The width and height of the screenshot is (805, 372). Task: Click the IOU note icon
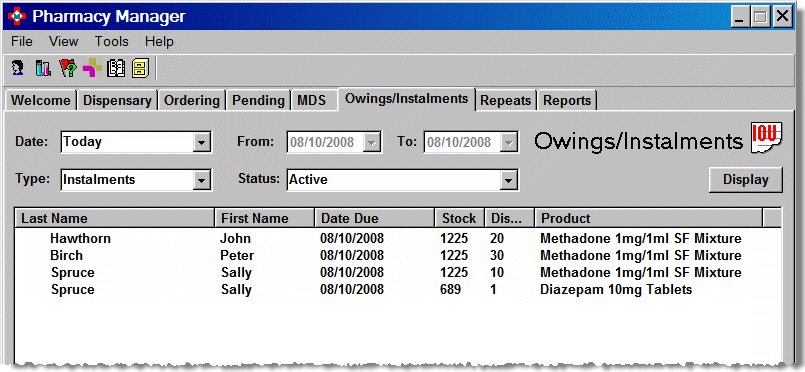[766, 137]
